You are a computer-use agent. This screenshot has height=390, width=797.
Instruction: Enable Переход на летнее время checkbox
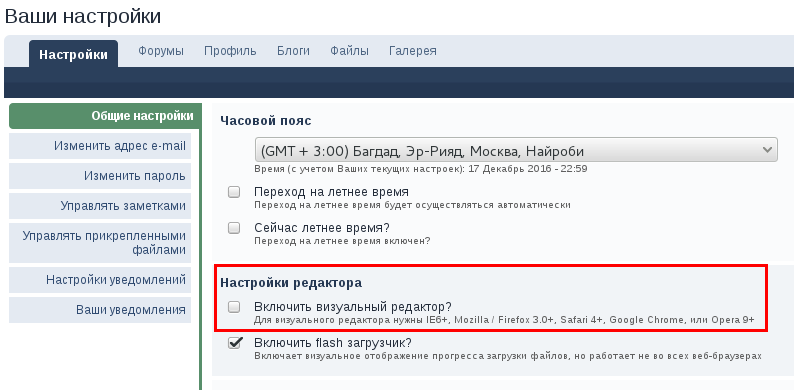pyautogui.click(x=234, y=192)
